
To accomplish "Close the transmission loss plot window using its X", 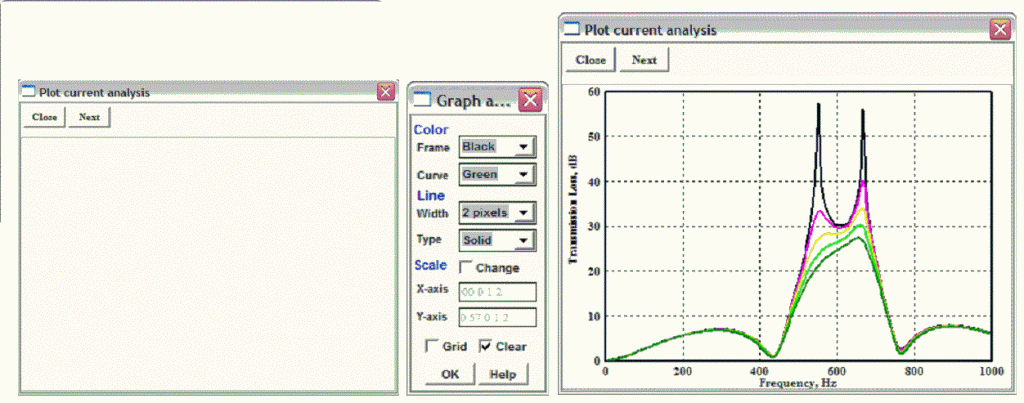I will (1000, 30).
